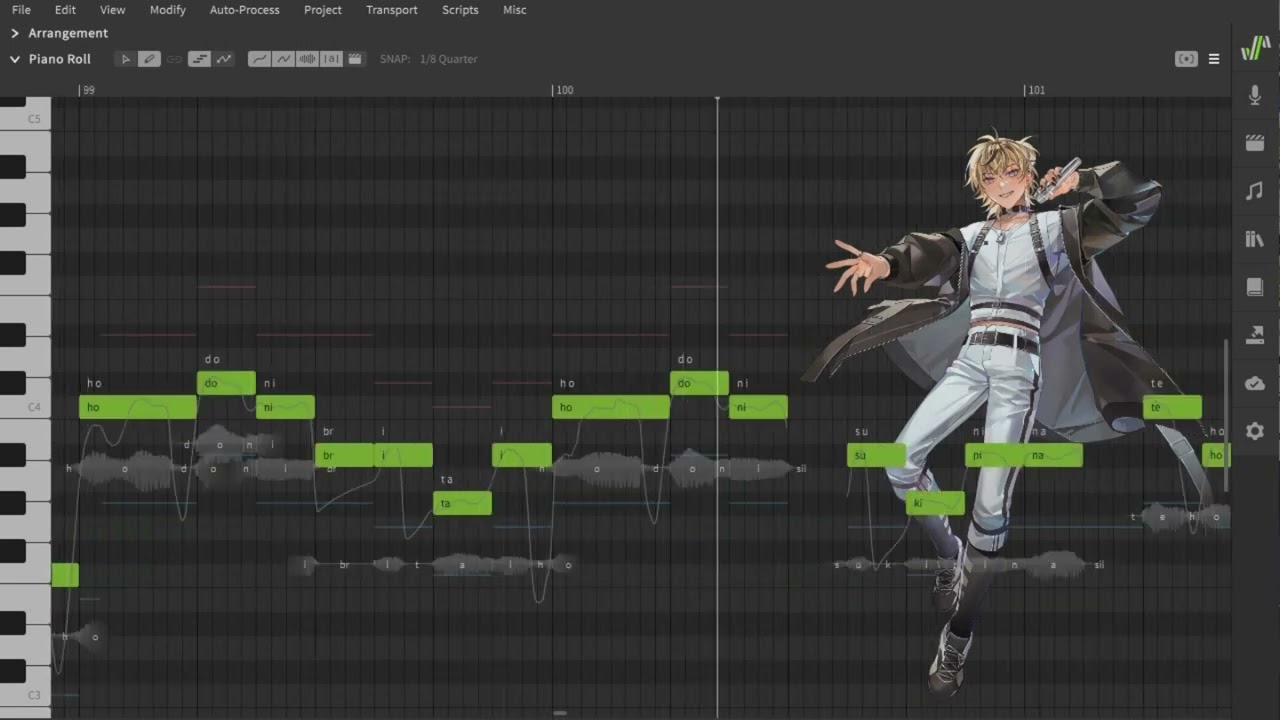The width and height of the screenshot is (1280, 720).
Task: Select the green "br" note
Action: point(344,455)
